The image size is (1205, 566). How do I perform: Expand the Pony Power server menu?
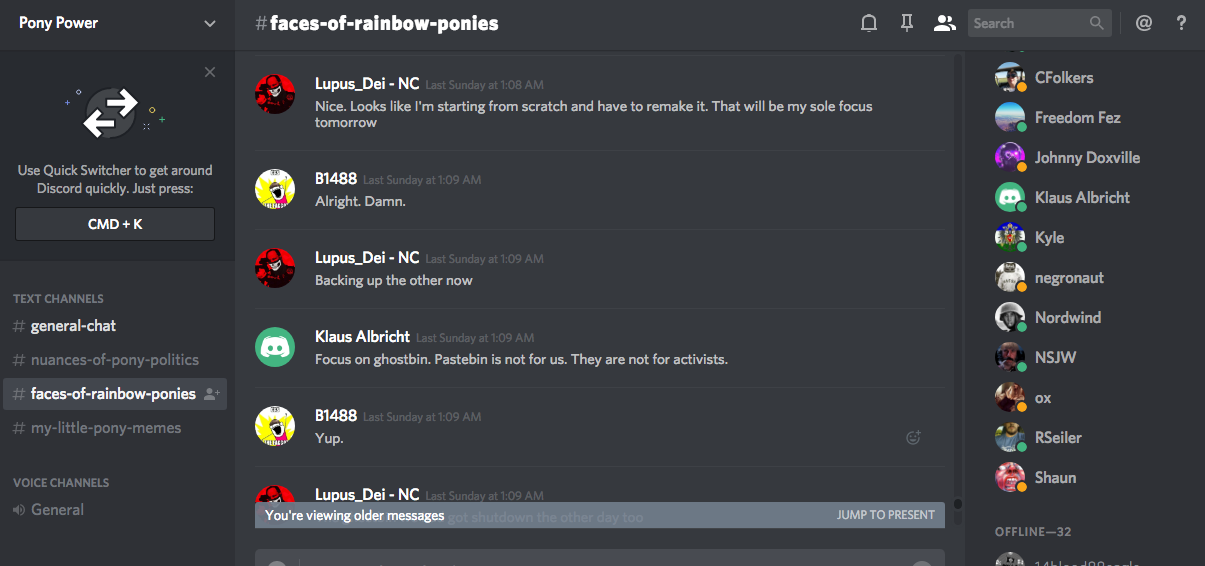click(x=210, y=23)
